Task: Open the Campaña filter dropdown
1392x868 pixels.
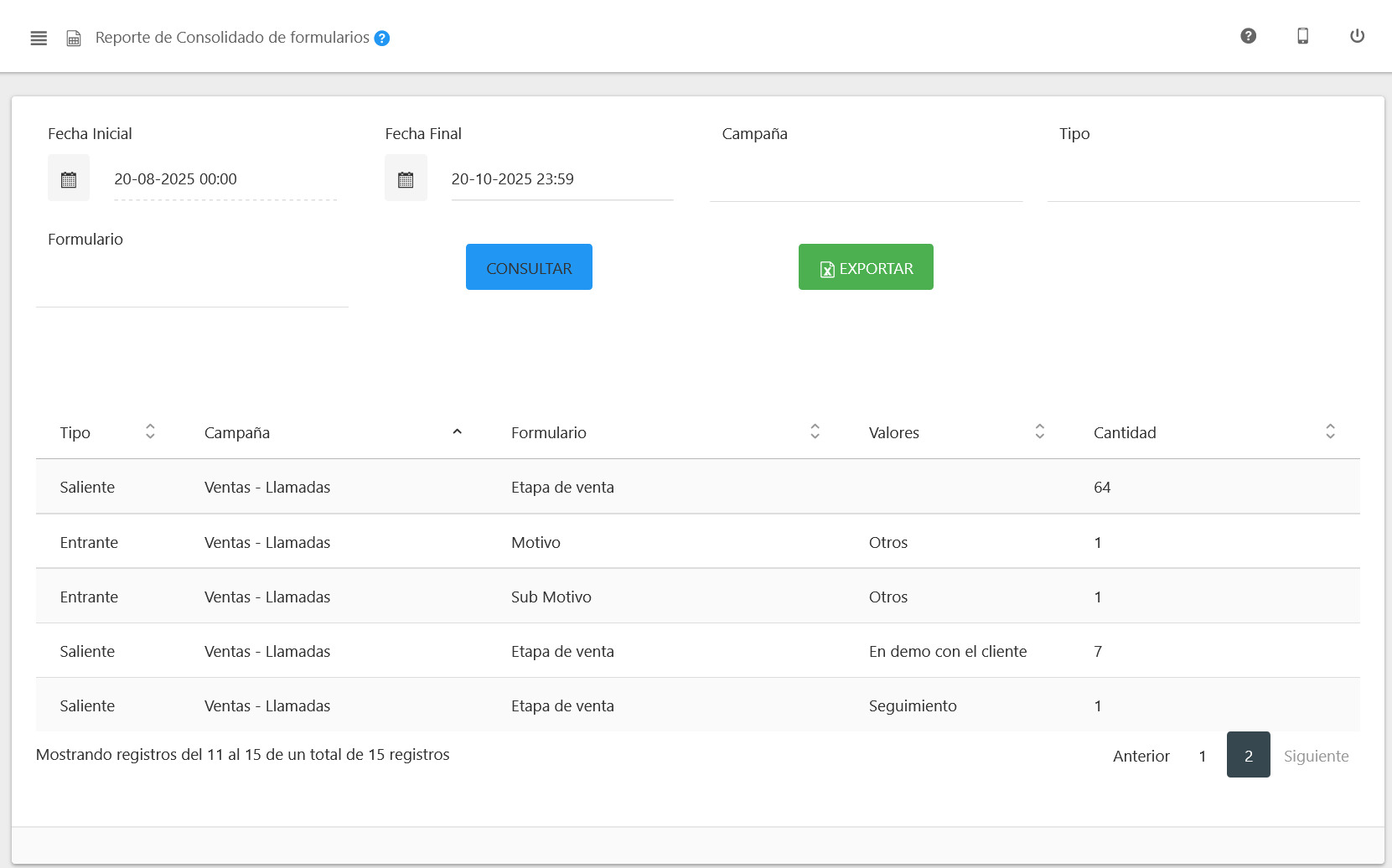Action: tap(866, 181)
